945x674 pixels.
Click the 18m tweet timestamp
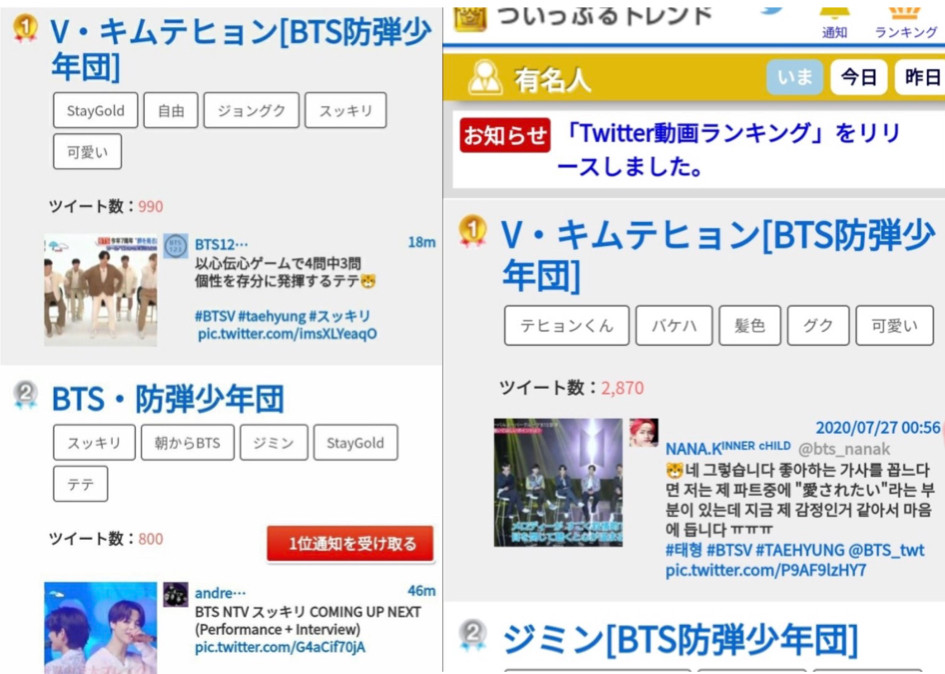(421, 242)
